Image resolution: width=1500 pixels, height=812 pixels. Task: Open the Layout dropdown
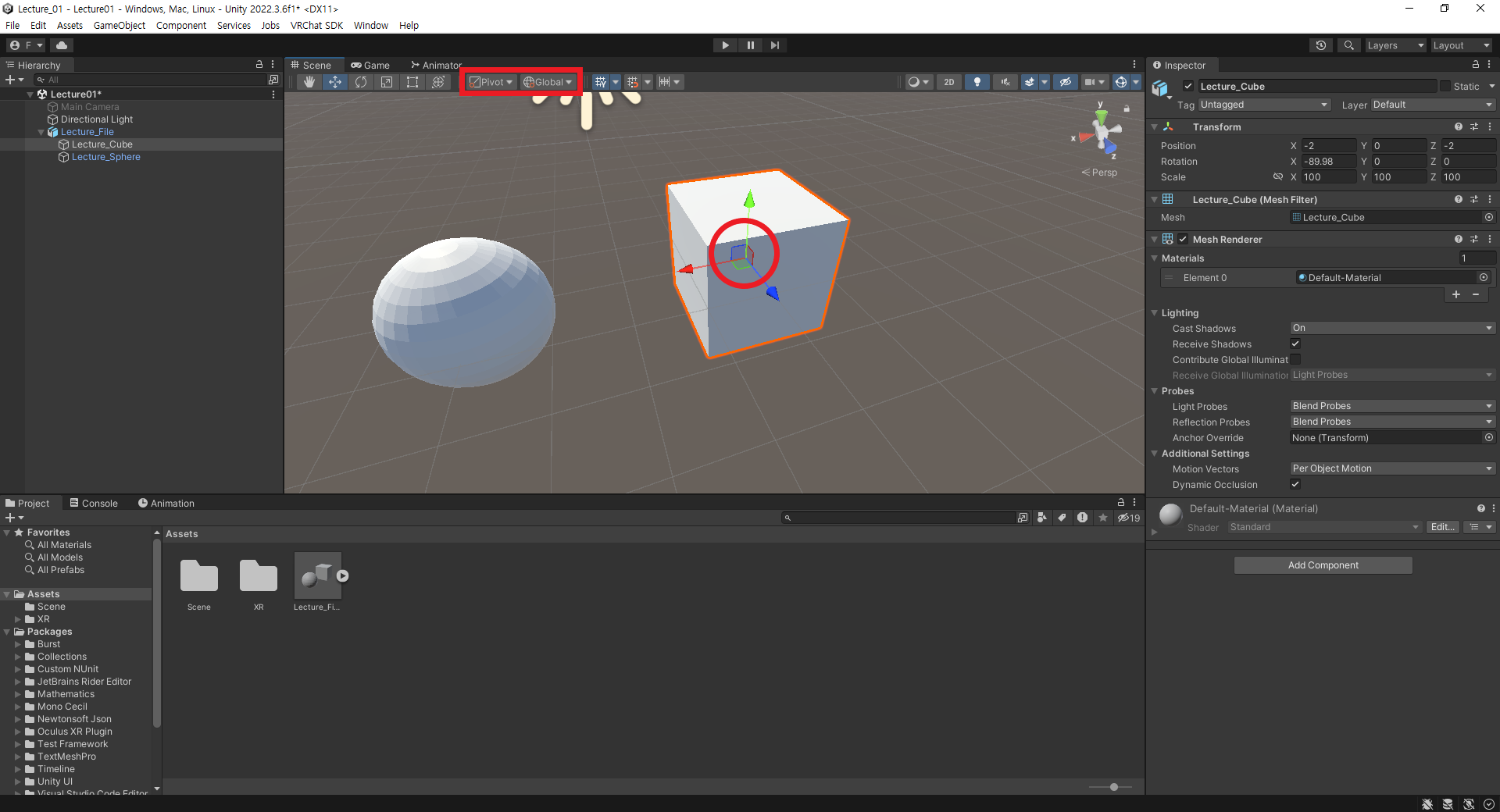(1461, 45)
